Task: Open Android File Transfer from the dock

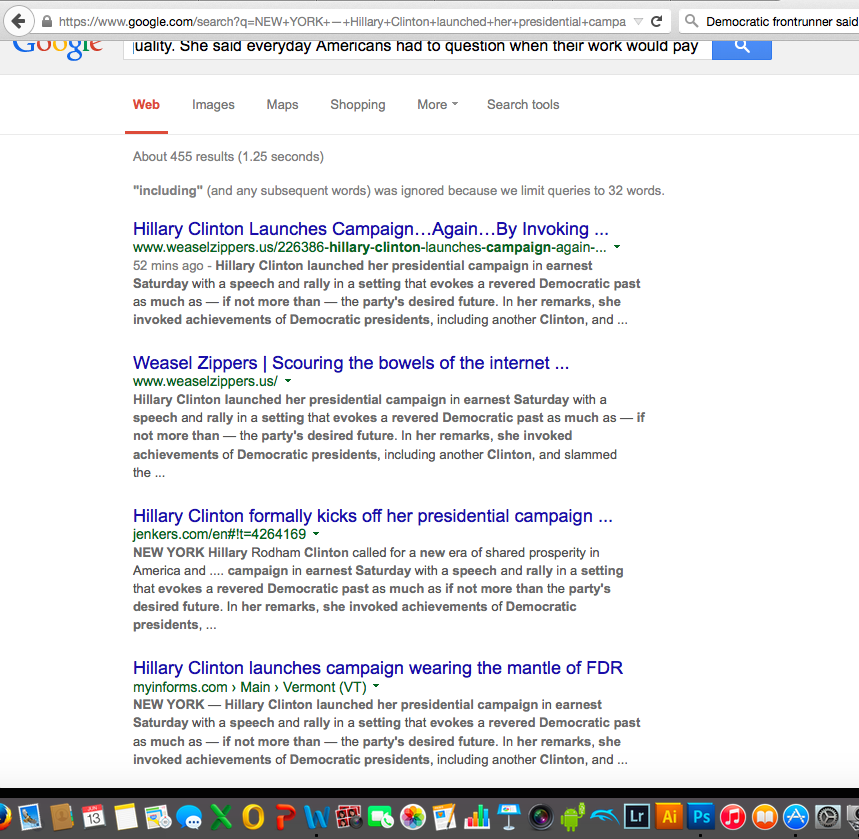Action: pos(572,818)
